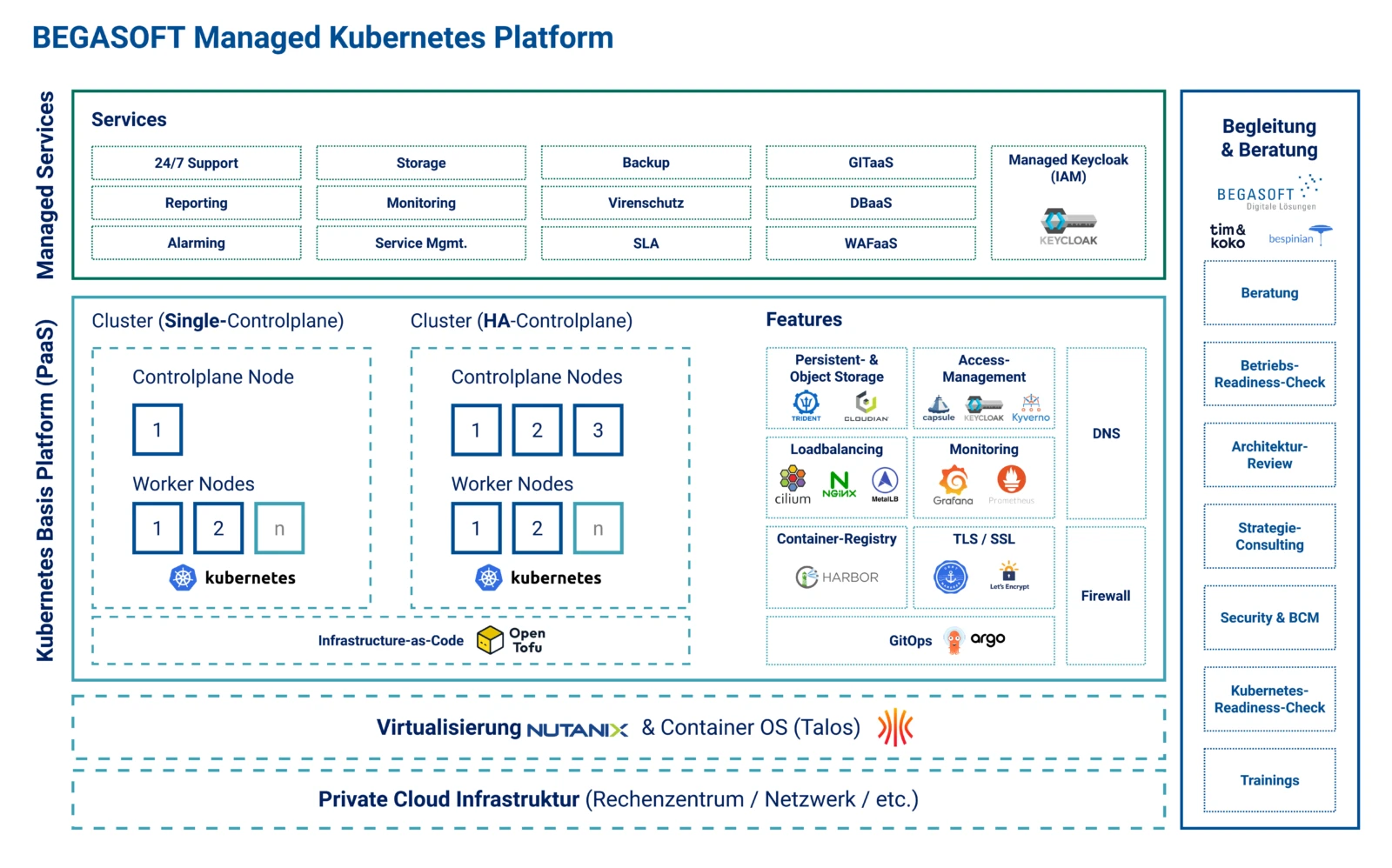Image resolution: width=1392 pixels, height=868 pixels.
Task: Click the OpenTofu cube logo
Action: click(490, 640)
